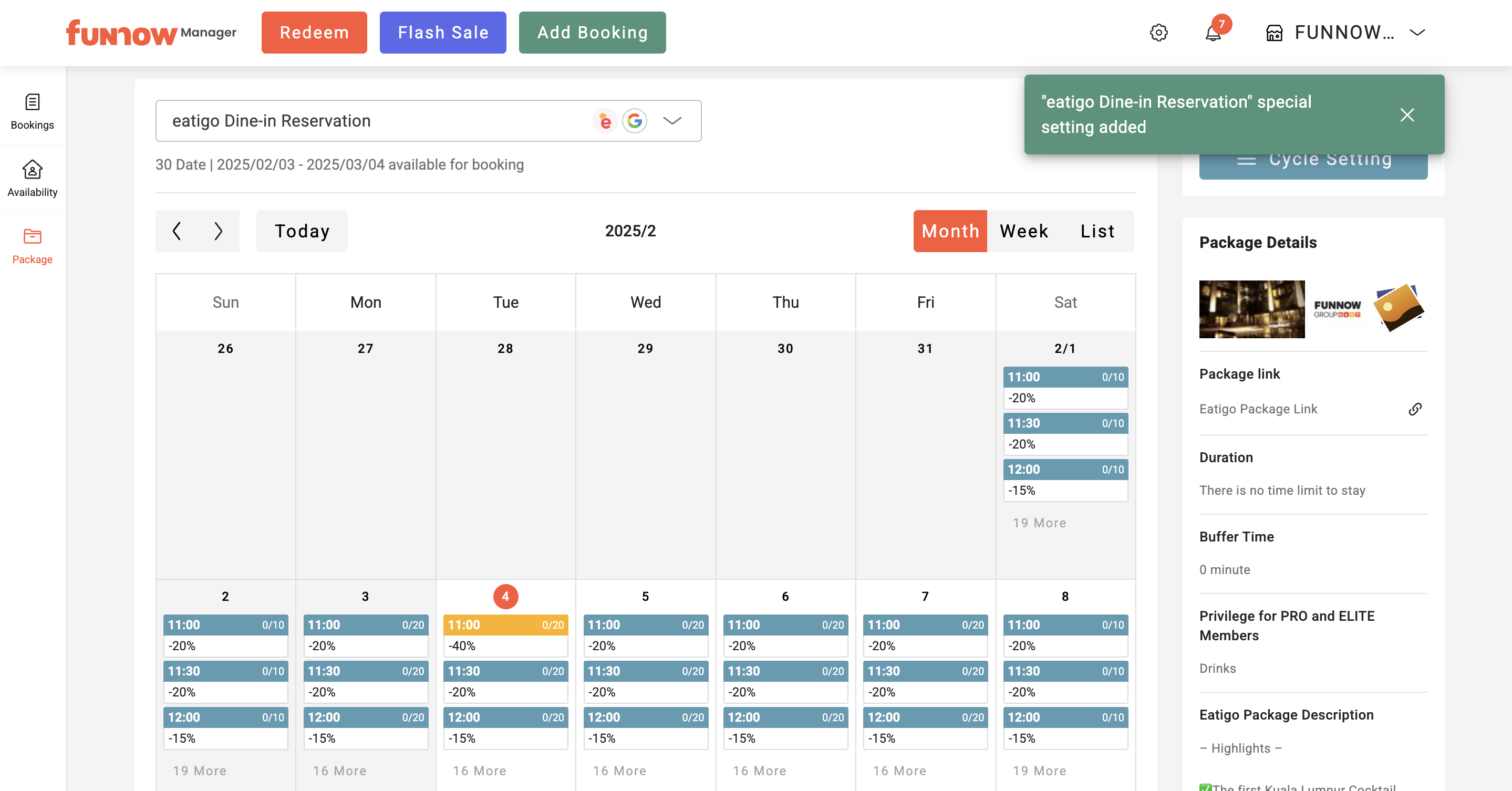Open the 12:00 slot on Saturday 8
Image resolution: width=1512 pixels, height=791 pixels.
pos(1065,727)
